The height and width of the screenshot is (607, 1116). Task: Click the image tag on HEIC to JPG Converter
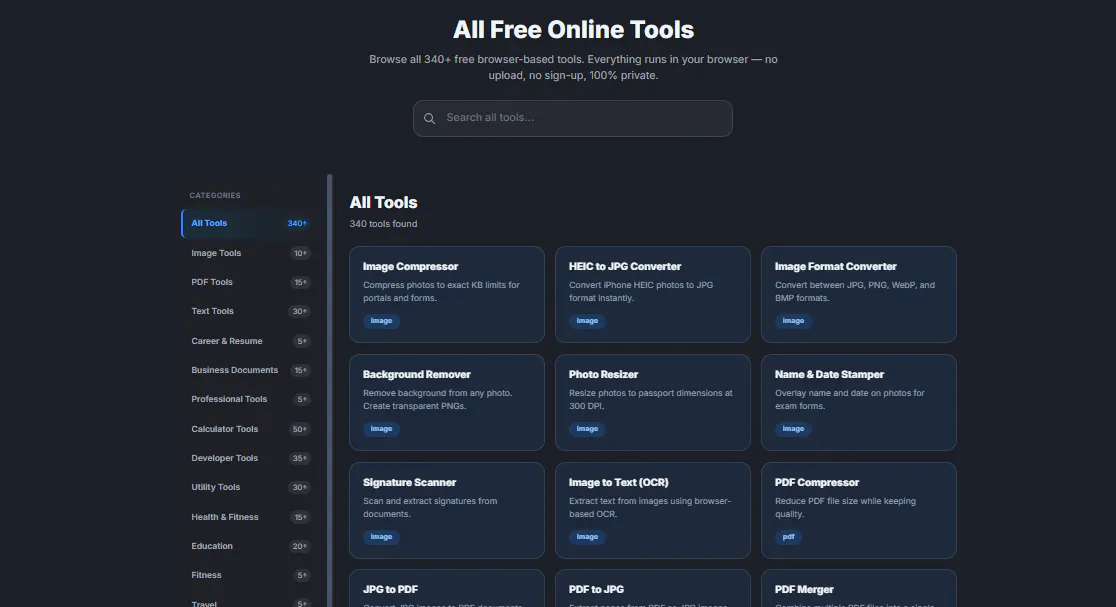point(587,321)
